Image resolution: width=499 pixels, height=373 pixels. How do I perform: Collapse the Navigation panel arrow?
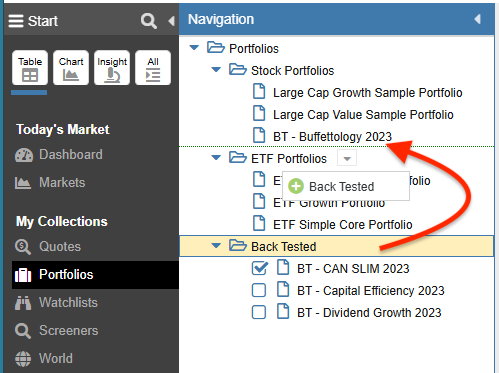478,19
